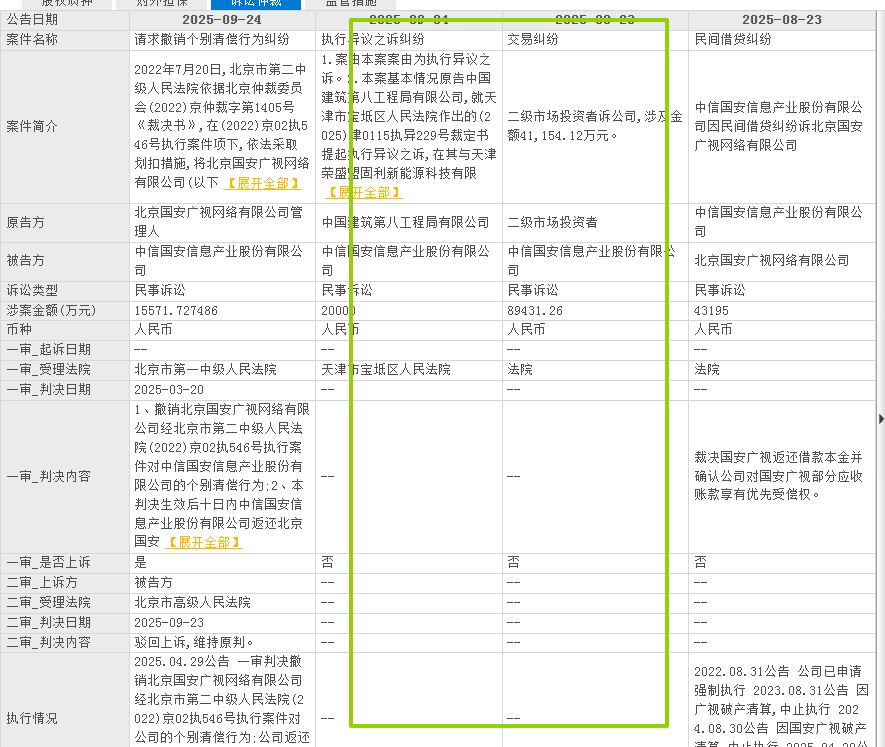
Task: Expand full first-instance judgment content 展开全部
Action: pyautogui.click(x=203, y=543)
